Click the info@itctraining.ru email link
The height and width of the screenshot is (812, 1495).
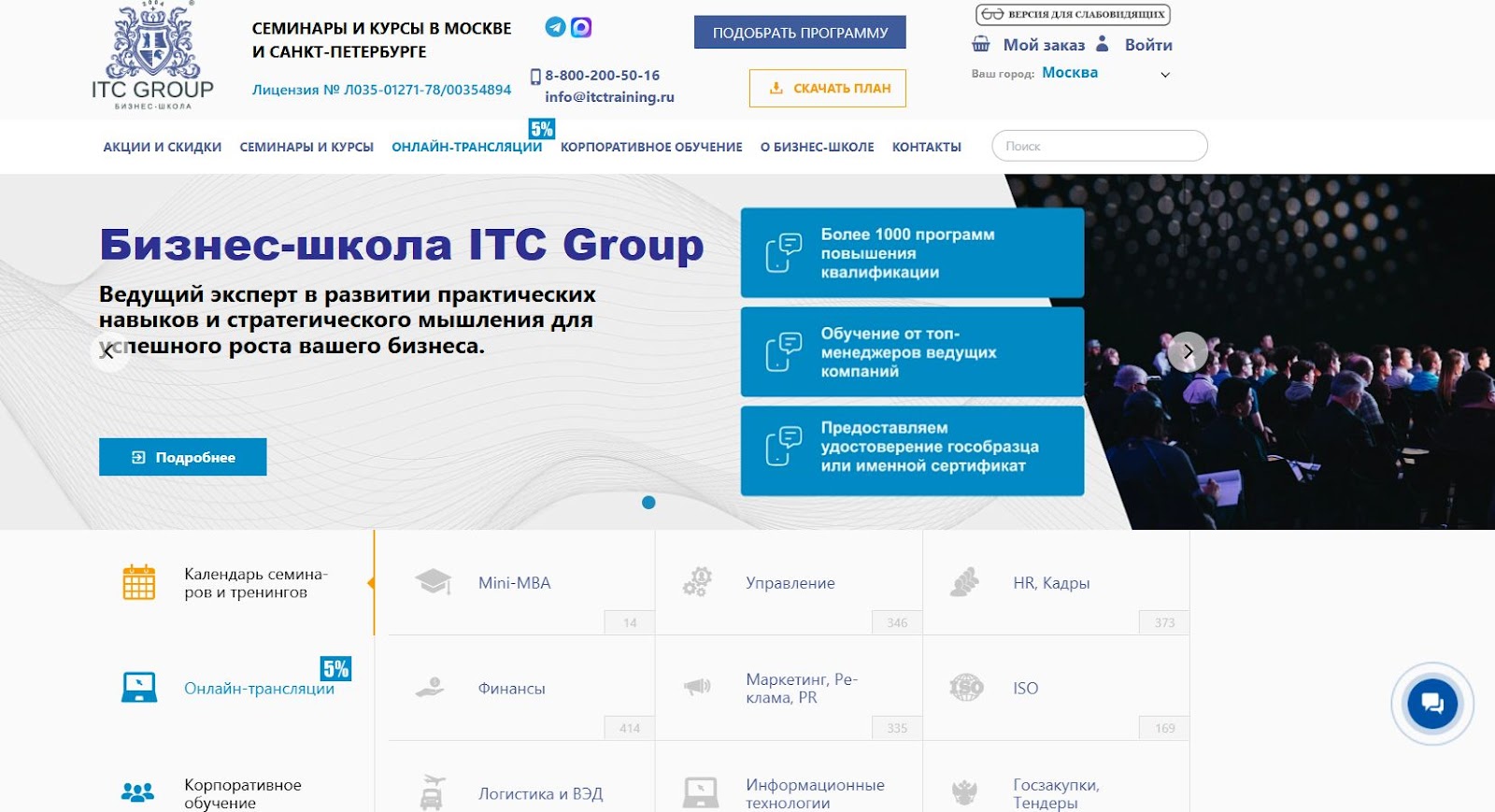[x=610, y=96]
